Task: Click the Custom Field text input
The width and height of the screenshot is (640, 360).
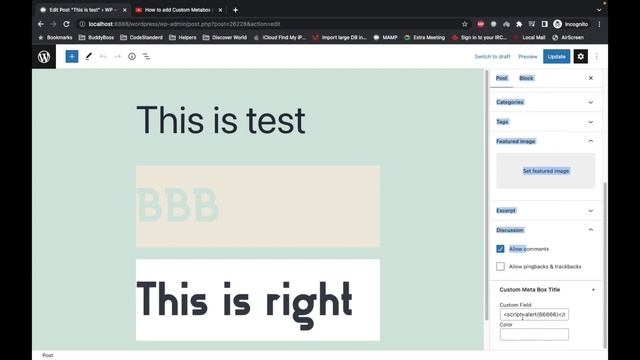Action: (x=534, y=314)
